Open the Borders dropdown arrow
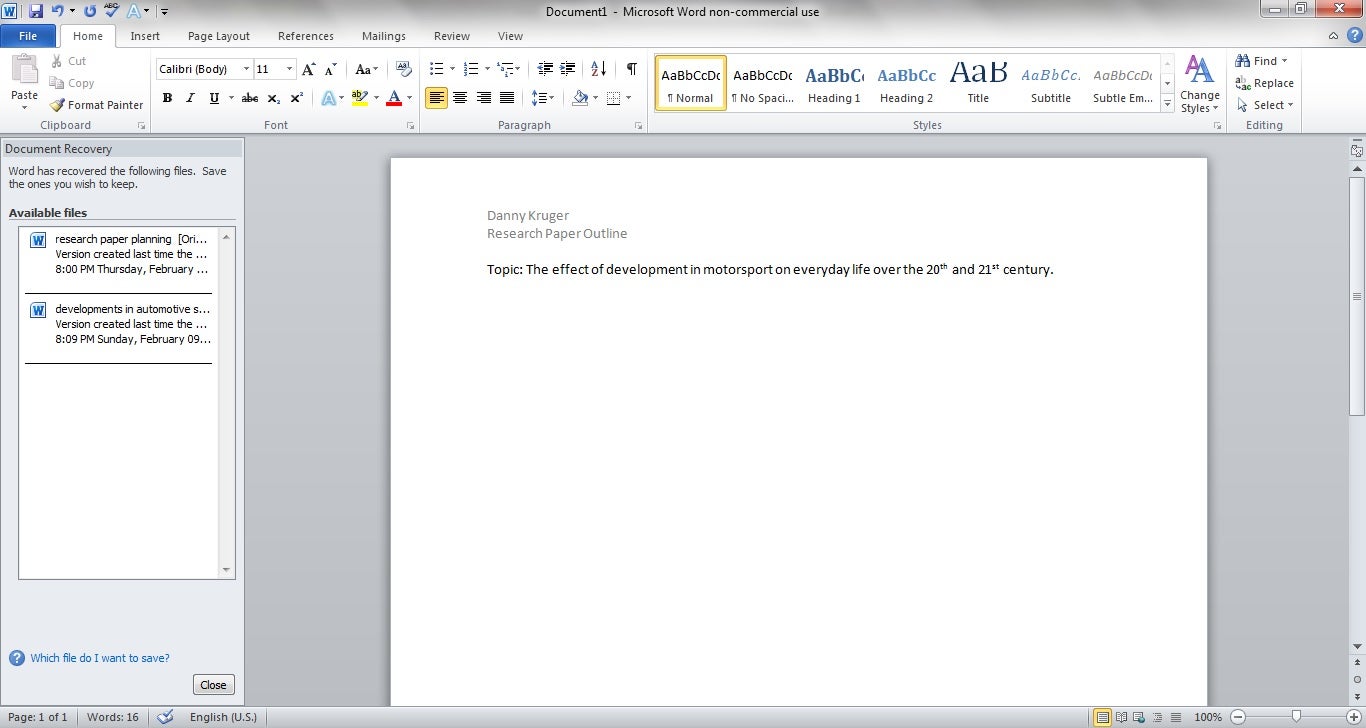Viewport: 1366px width, 728px height. (628, 98)
